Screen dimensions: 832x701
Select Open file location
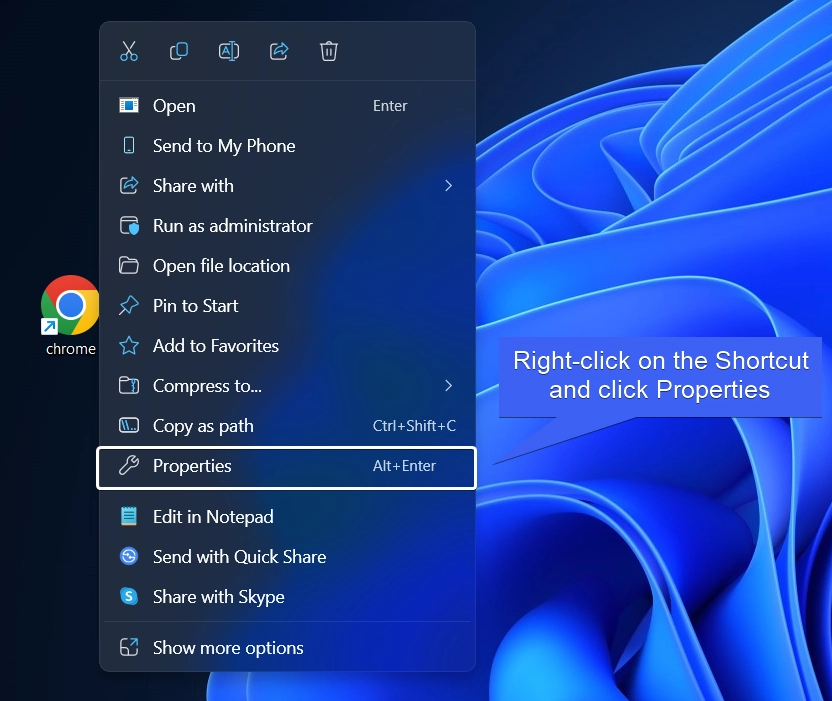click(287, 265)
